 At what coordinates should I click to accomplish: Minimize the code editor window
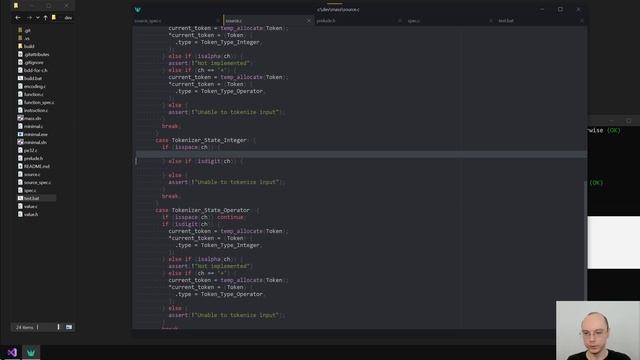[542, 9]
